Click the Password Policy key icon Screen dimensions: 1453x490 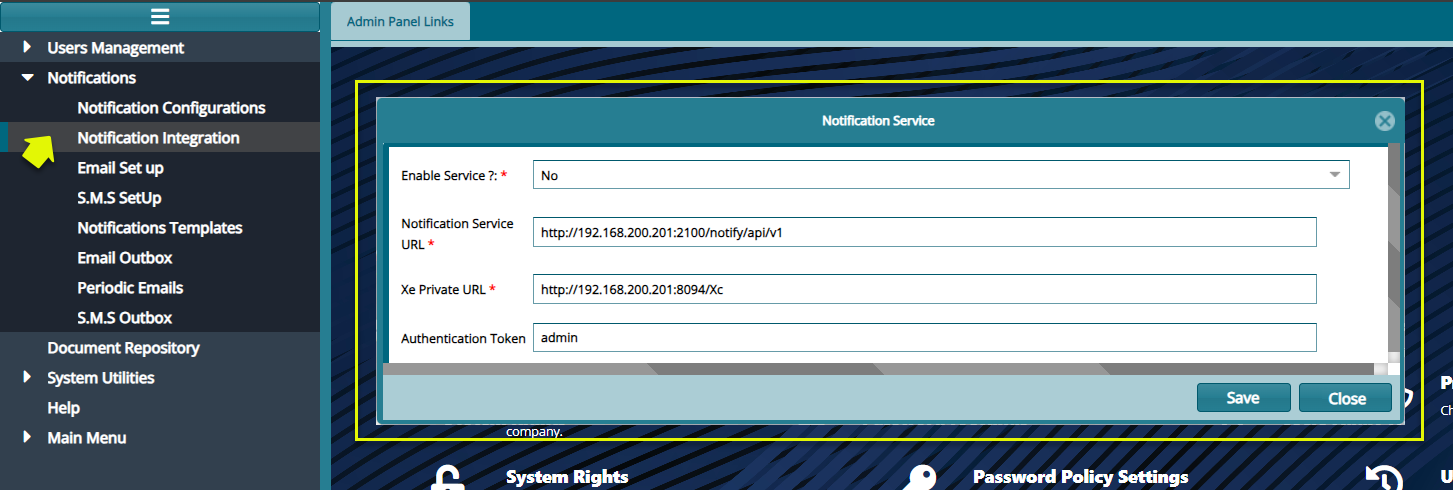921,479
